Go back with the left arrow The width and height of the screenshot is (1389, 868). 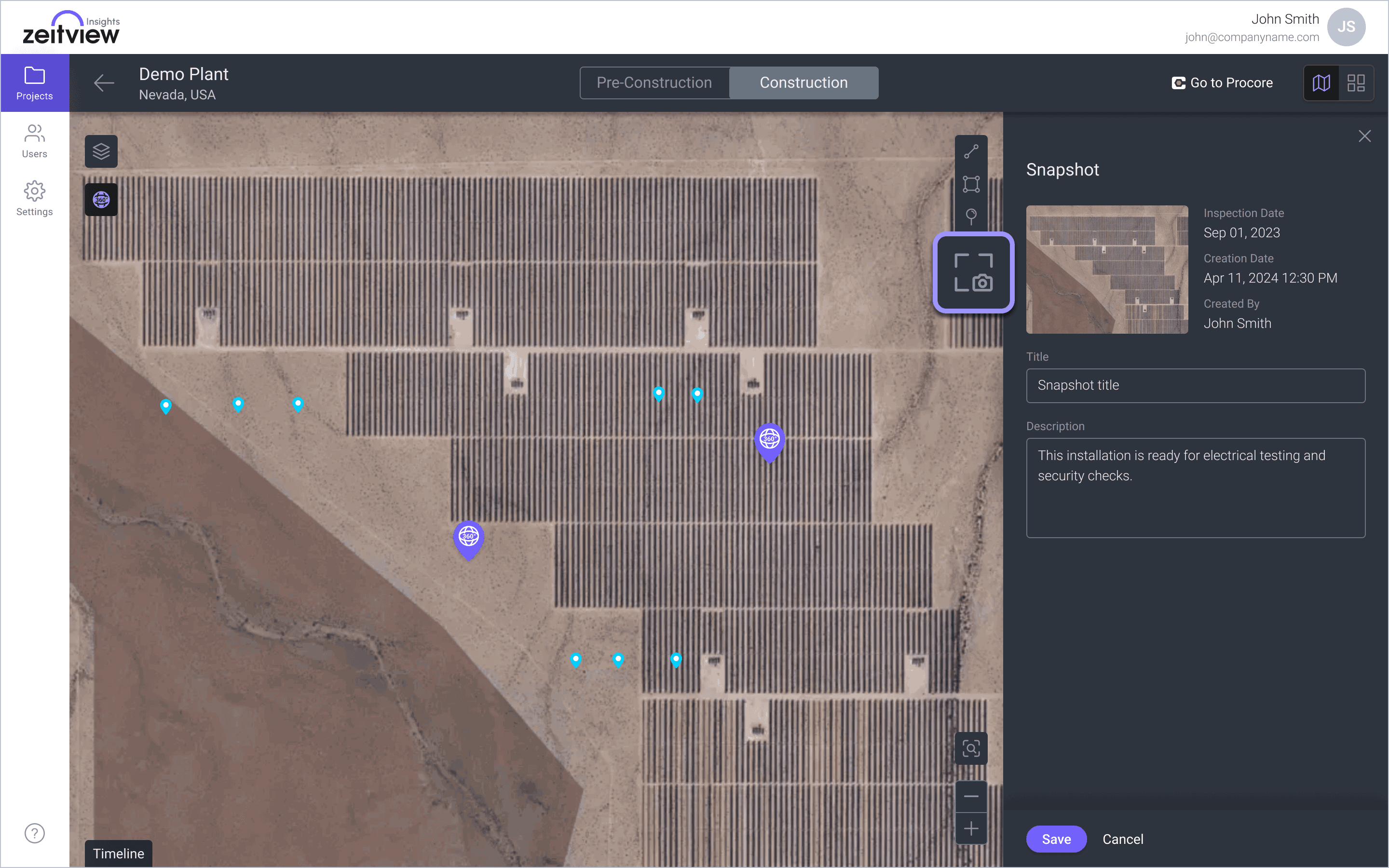[x=104, y=83]
